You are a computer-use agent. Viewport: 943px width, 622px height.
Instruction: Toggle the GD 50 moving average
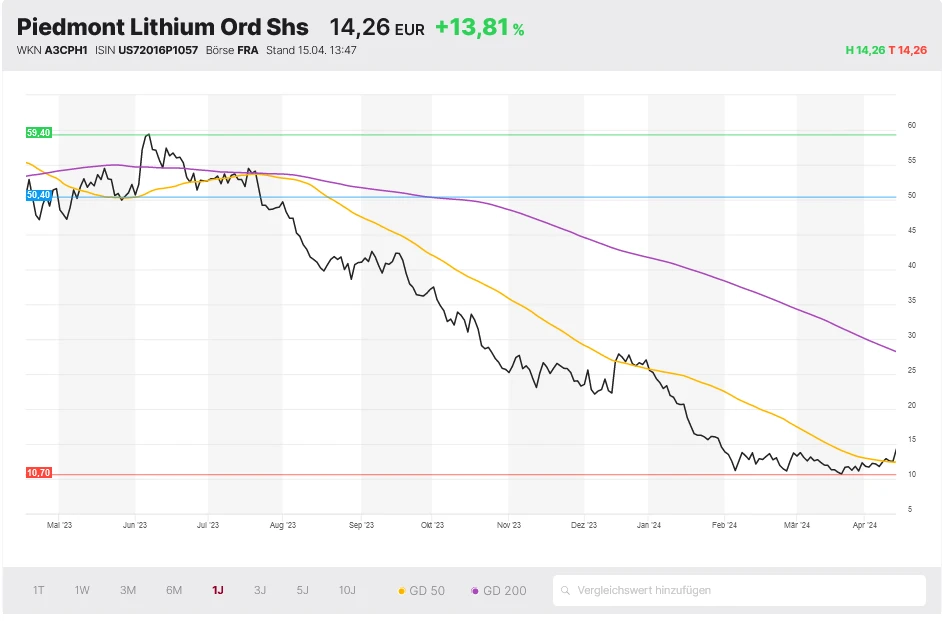tap(420, 591)
